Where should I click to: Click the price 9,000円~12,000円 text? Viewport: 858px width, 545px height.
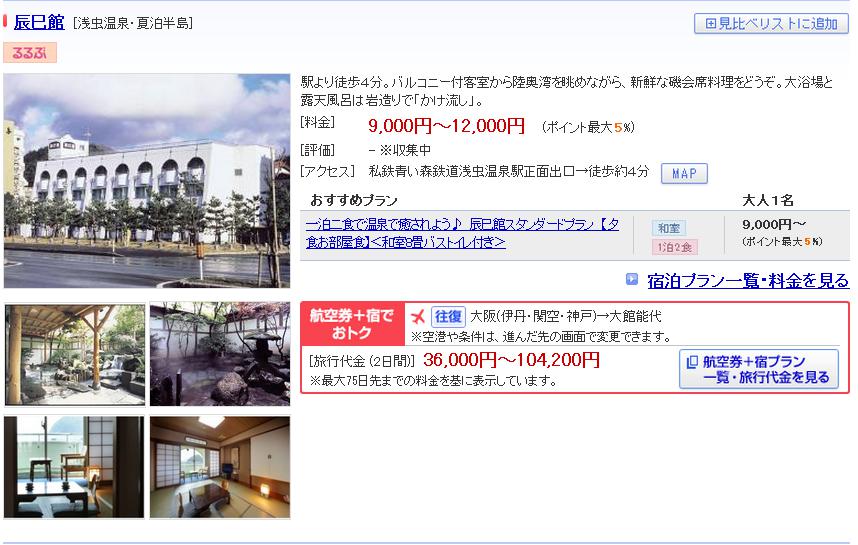(x=446, y=126)
